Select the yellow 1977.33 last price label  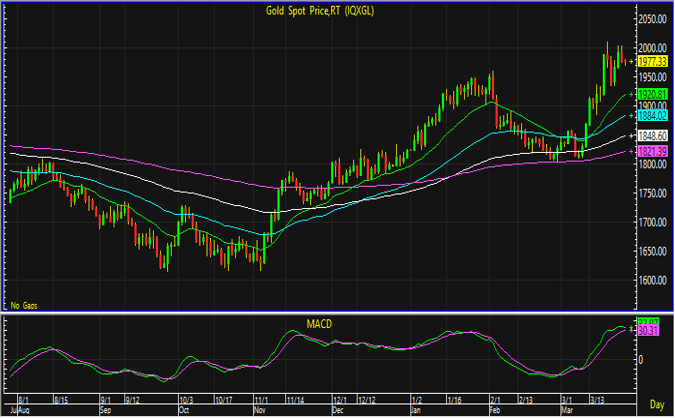pyautogui.click(x=653, y=62)
